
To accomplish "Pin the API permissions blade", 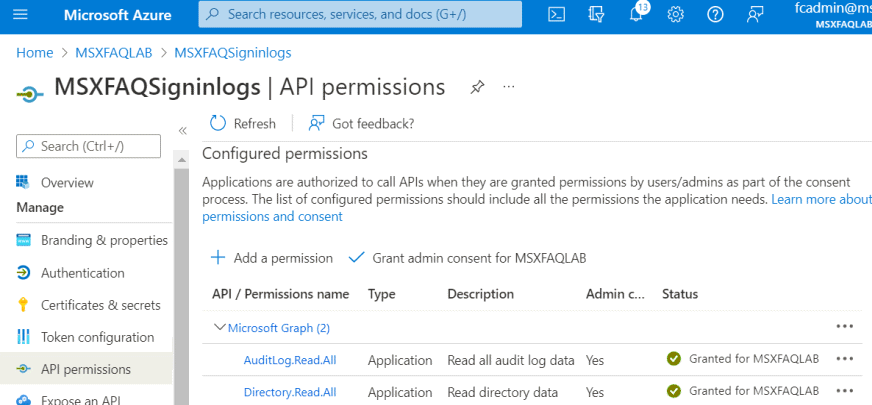I will click(477, 87).
